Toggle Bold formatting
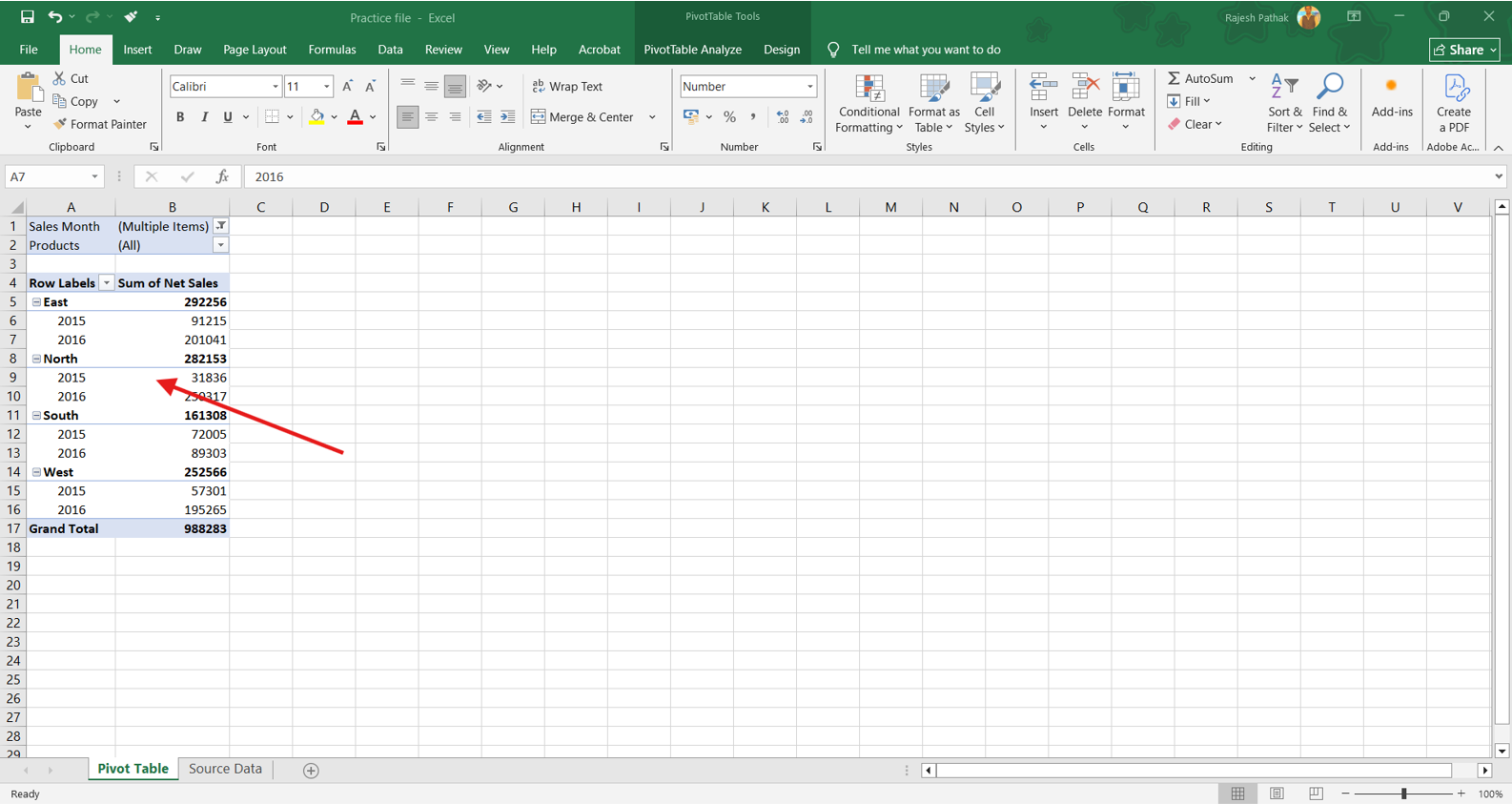The width and height of the screenshot is (1512, 804). click(x=180, y=117)
